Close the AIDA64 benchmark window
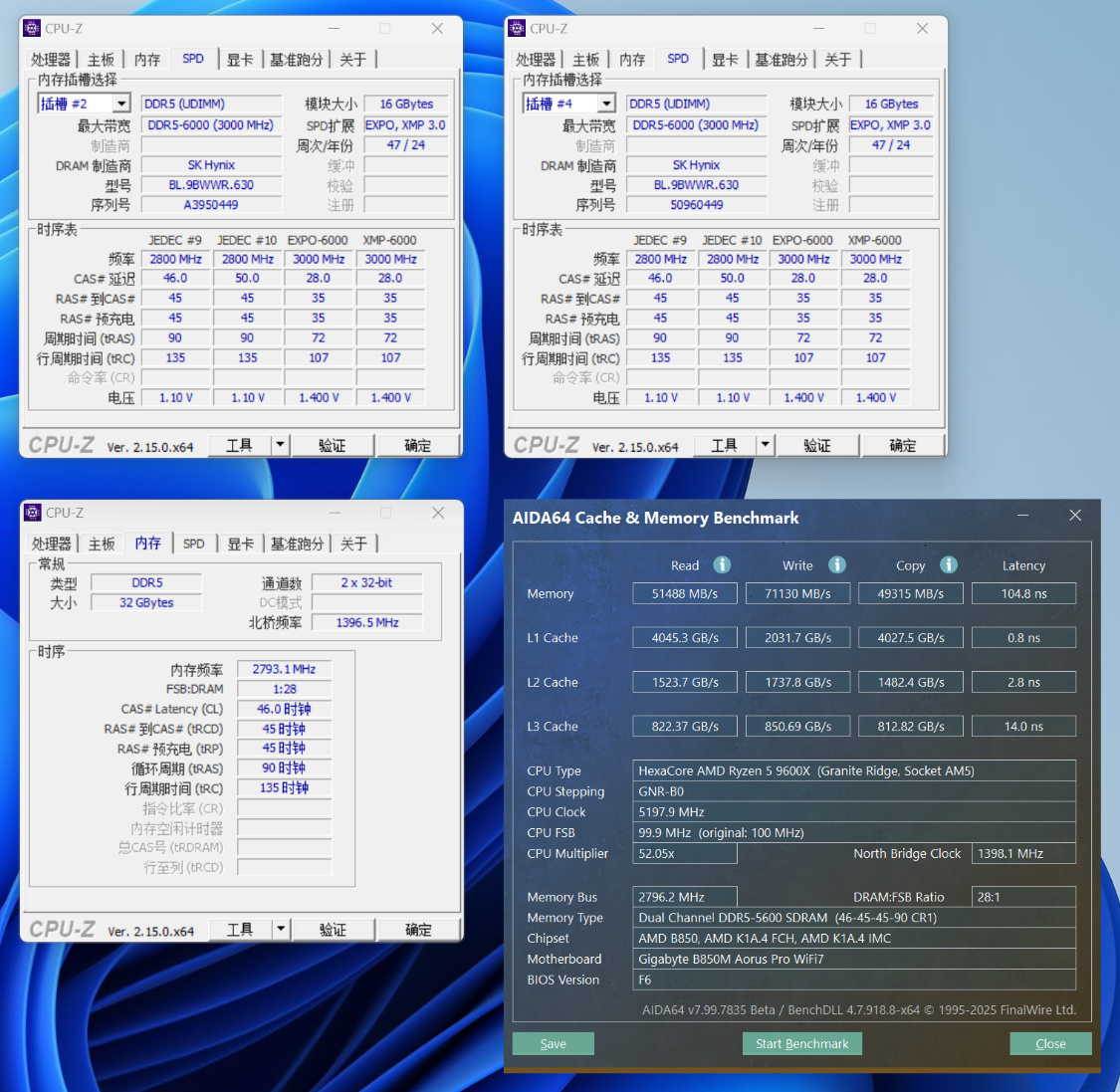The width and height of the screenshot is (1120, 1092). 1075,515
